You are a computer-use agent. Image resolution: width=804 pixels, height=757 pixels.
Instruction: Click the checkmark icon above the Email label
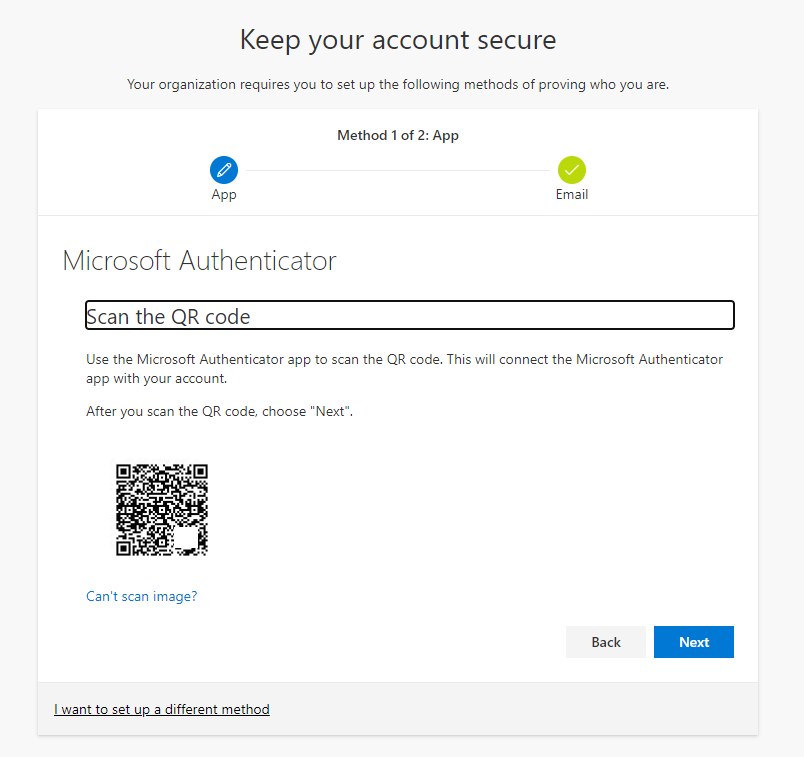coord(571,169)
